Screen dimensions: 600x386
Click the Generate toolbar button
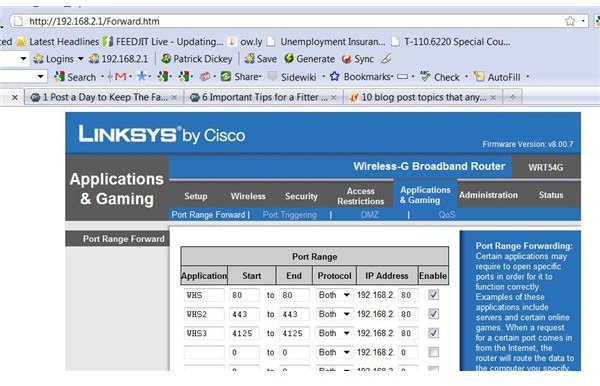pos(310,59)
